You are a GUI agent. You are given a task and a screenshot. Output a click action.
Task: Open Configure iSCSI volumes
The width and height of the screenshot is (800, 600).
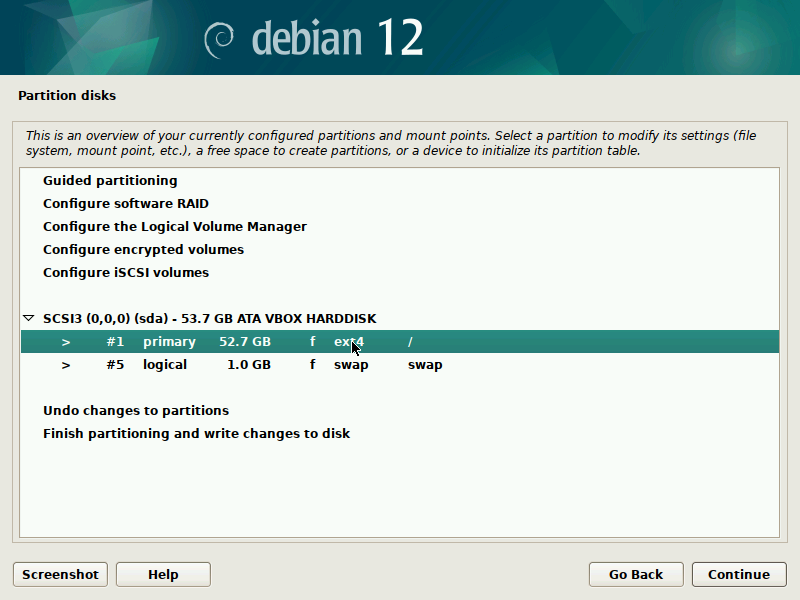(126, 272)
